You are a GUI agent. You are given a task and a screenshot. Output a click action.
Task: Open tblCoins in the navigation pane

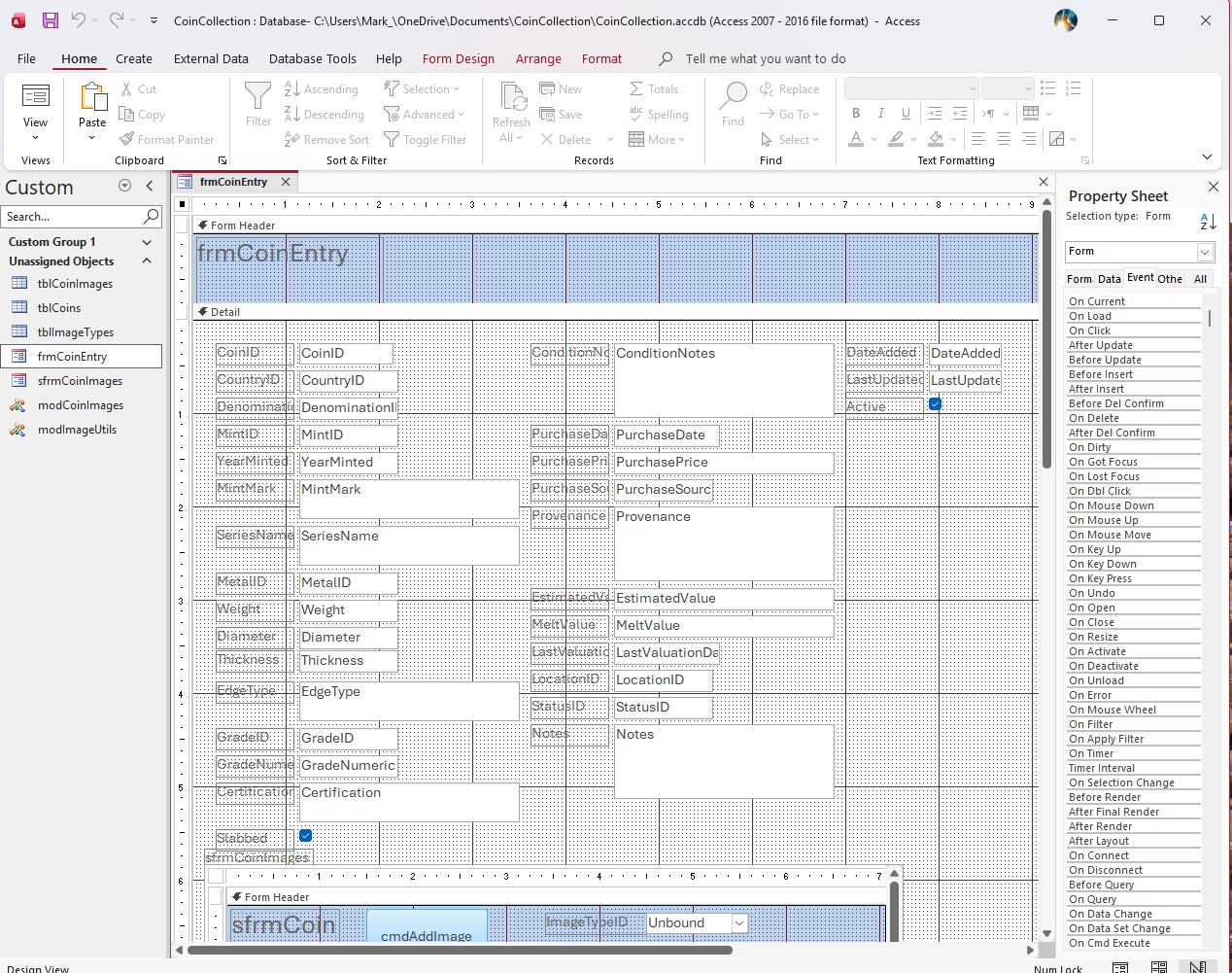[x=59, y=308]
